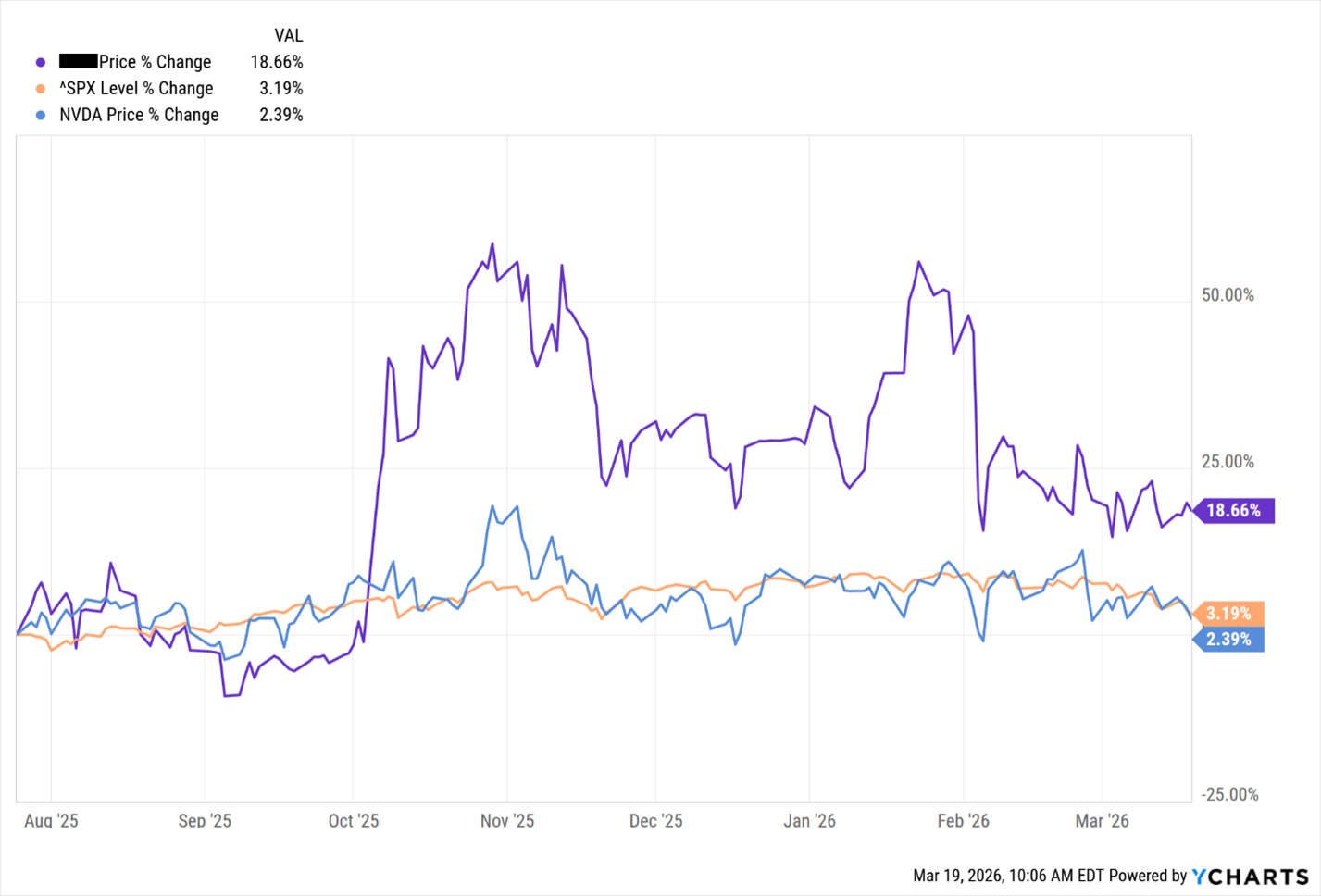The height and width of the screenshot is (896, 1321).
Task: Toggle the ^SPX Level % Change series label
Action: (136, 89)
